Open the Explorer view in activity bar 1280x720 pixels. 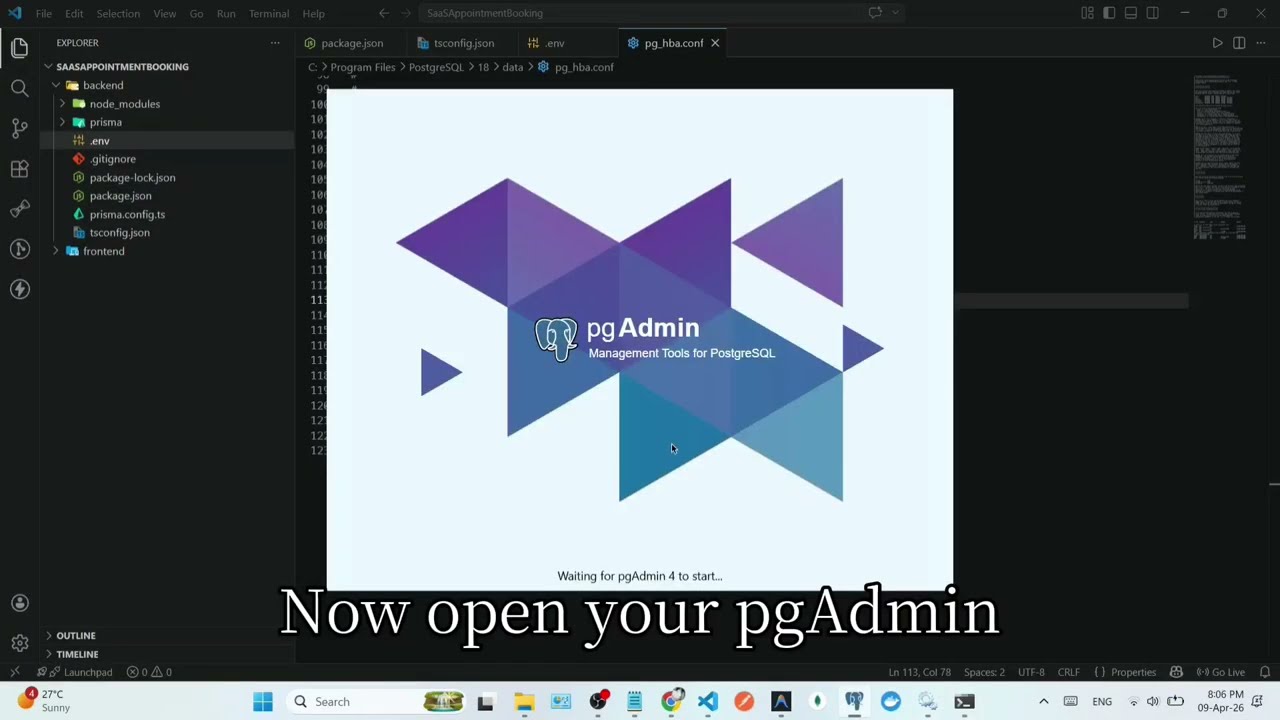pyautogui.click(x=19, y=48)
